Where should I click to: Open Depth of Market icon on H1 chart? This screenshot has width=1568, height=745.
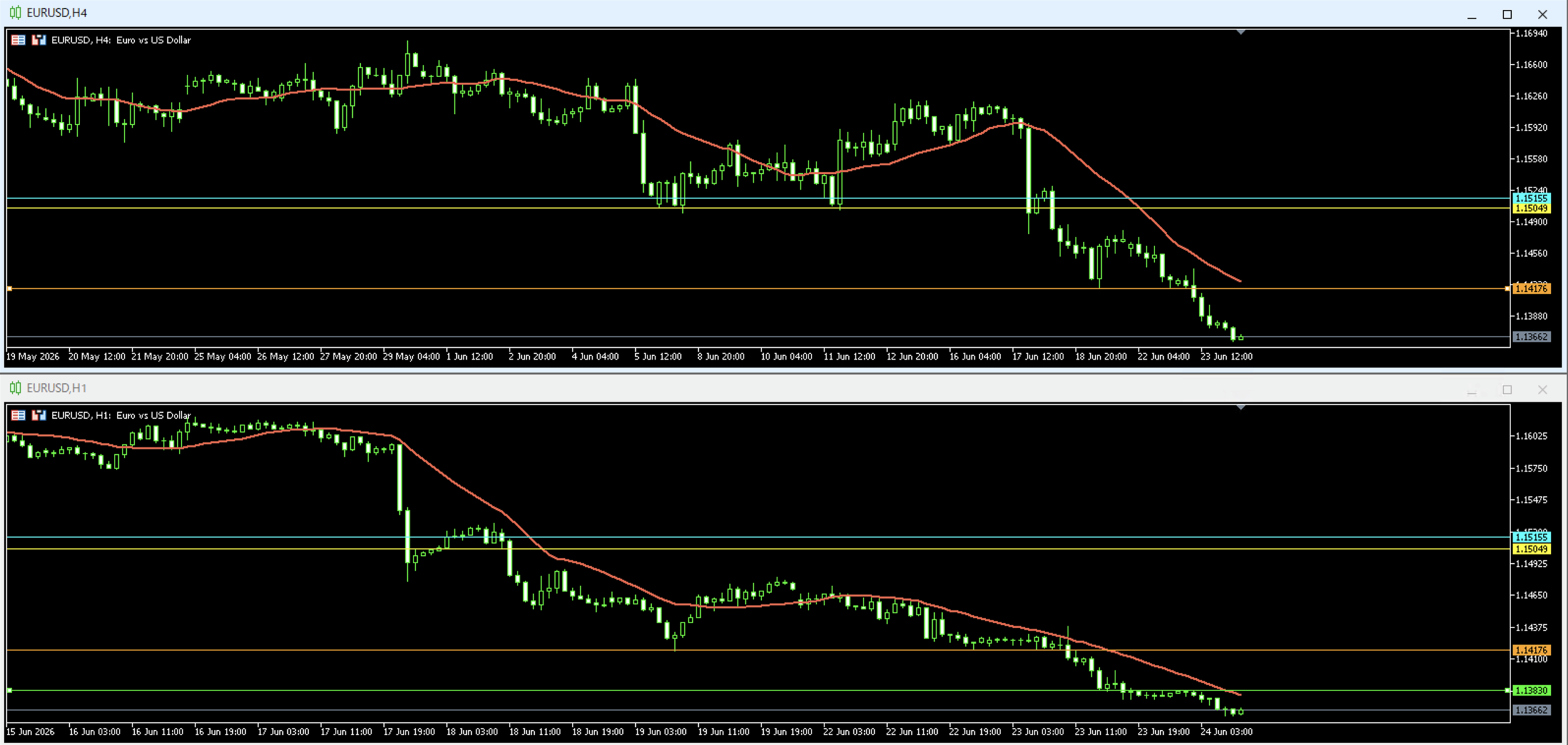tap(39, 415)
